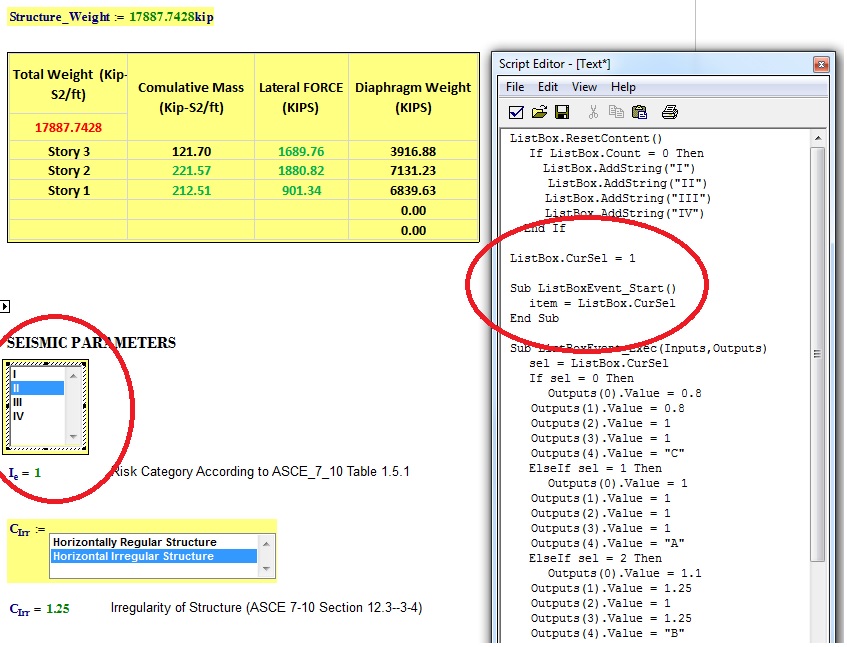Open the View menu in Script Editor

(x=584, y=87)
